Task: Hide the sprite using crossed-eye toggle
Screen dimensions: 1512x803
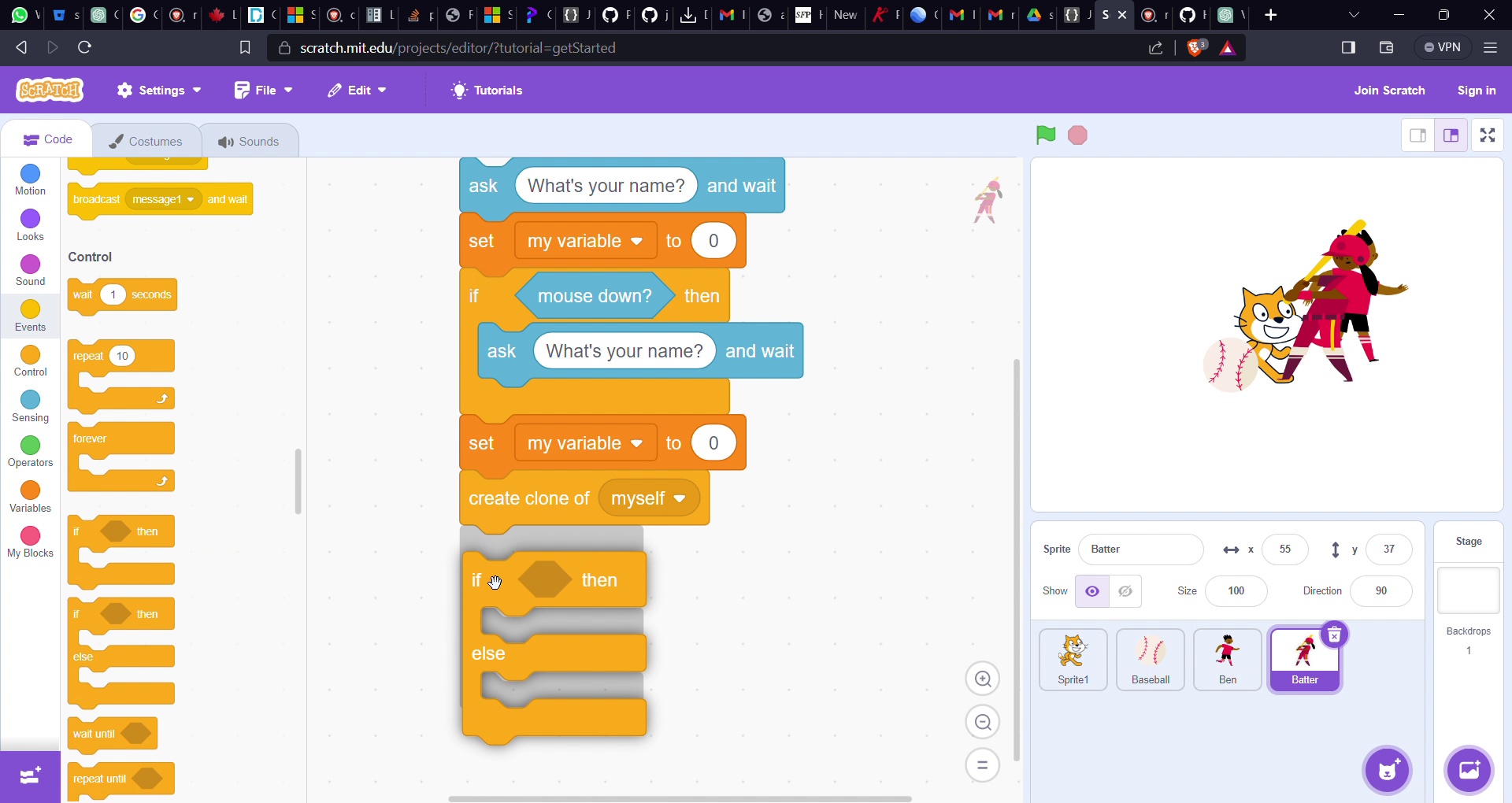Action: [x=1125, y=591]
